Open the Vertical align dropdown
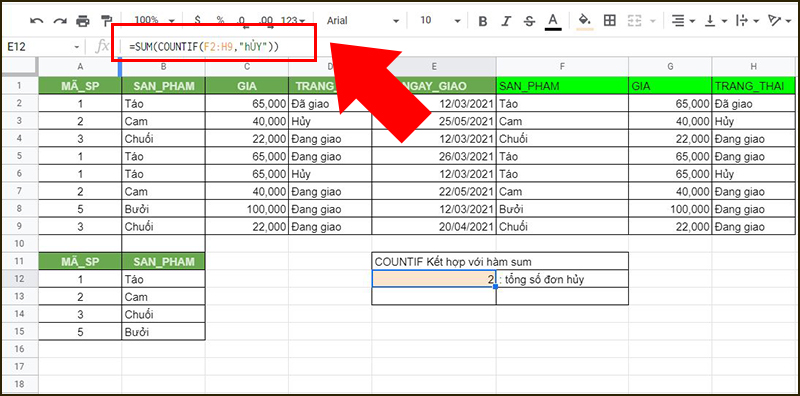 click(x=716, y=21)
